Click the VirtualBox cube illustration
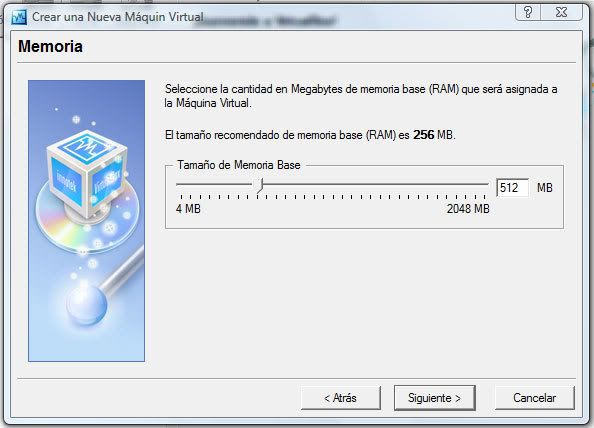 (86, 172)
